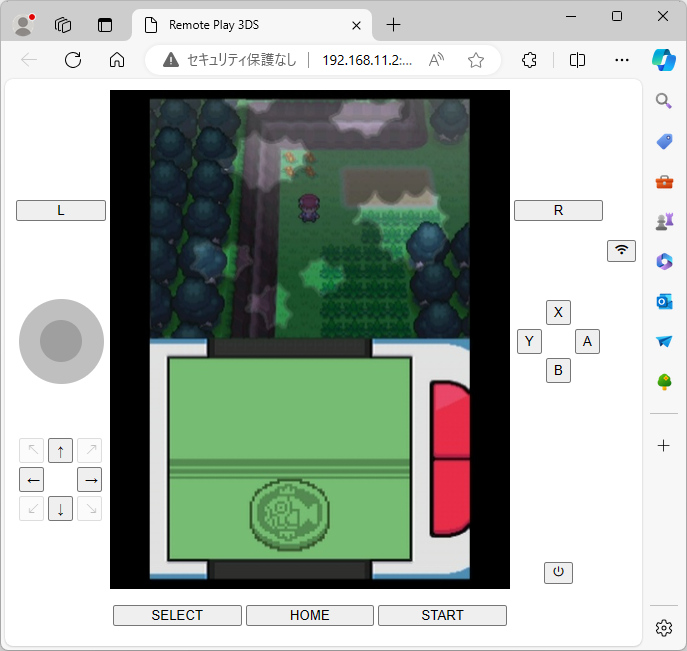Open the Extensions puzzle icon
Viewport: 687px width, 651px height.
click(x=529, y=60)
